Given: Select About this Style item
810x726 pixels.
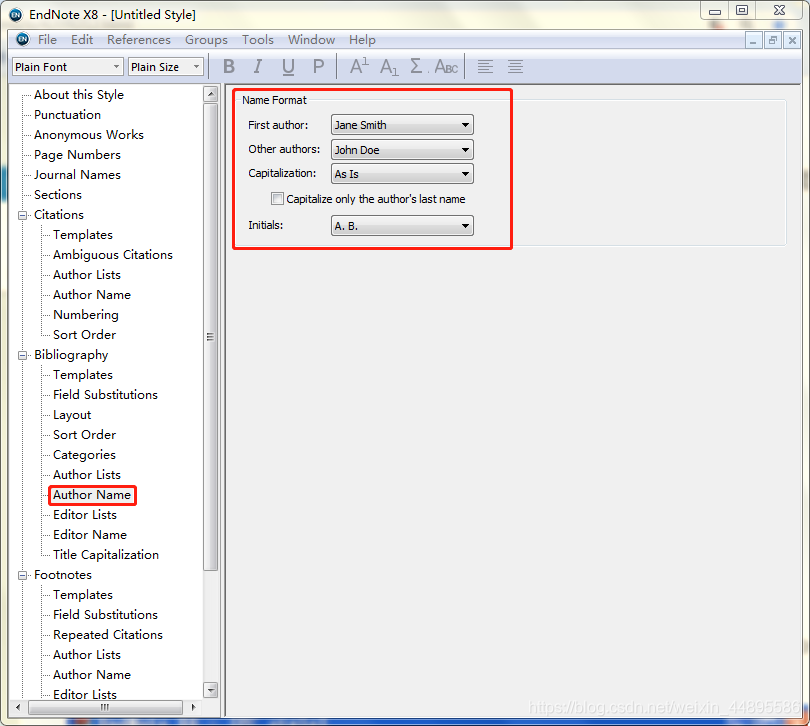Looking at the screenshot, I should (x=79, y=95).
